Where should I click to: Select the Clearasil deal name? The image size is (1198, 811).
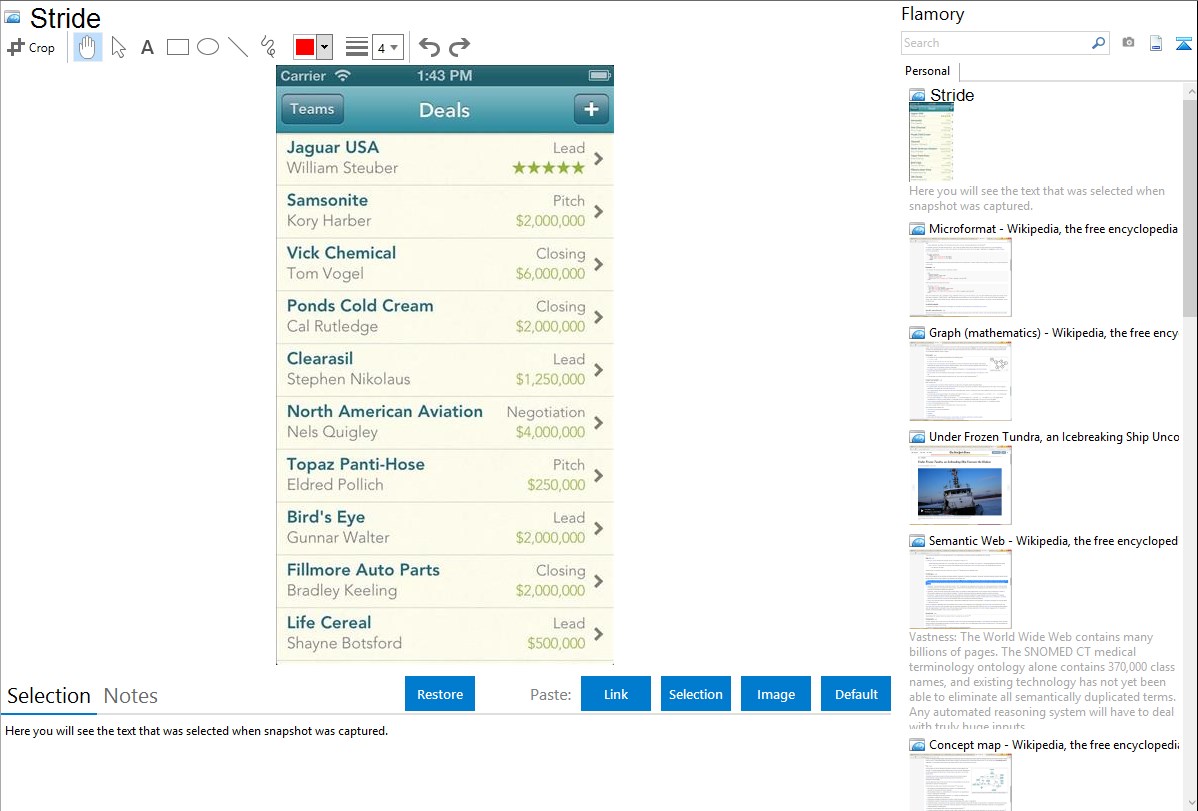pos(319,358)
